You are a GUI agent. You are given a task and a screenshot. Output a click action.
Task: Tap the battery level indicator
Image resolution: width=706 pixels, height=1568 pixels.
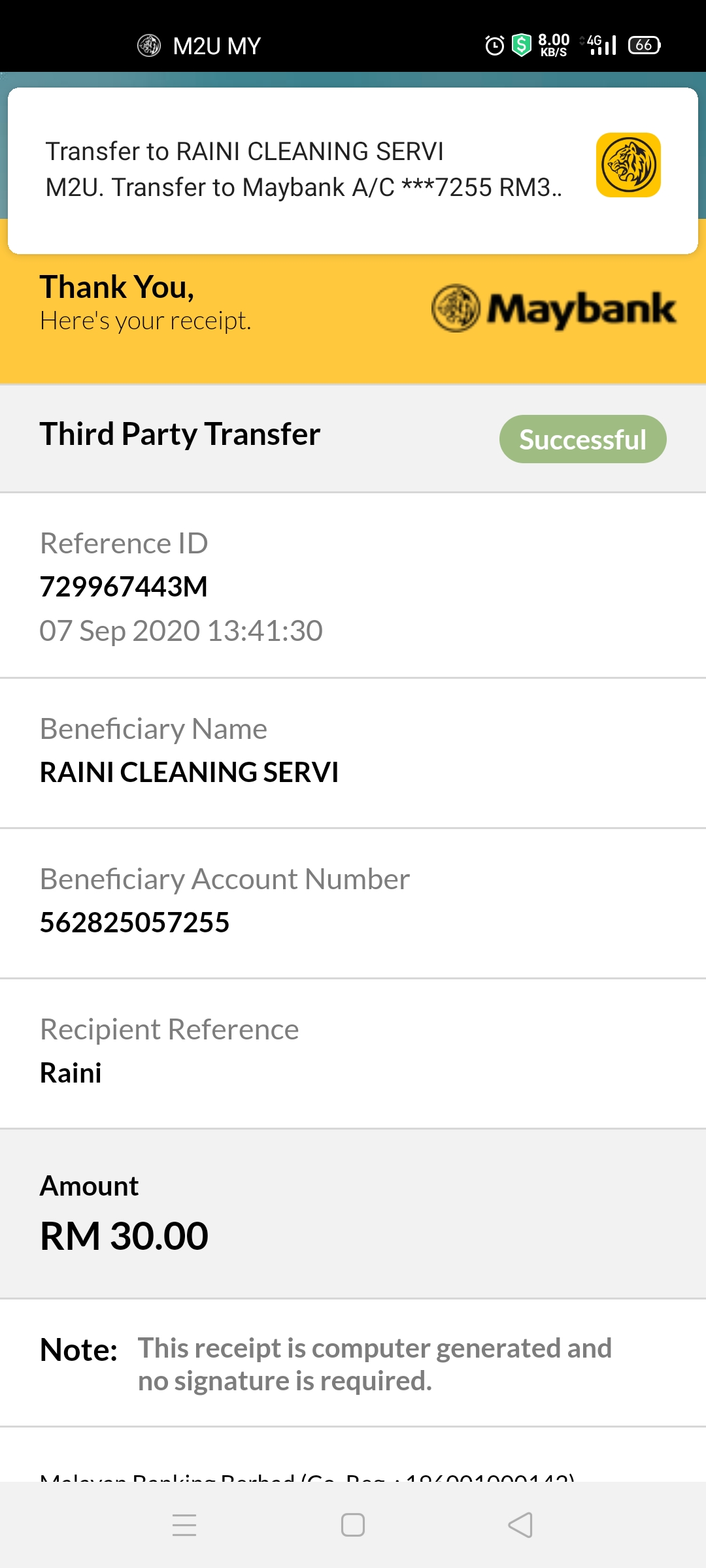coord(645,45)
